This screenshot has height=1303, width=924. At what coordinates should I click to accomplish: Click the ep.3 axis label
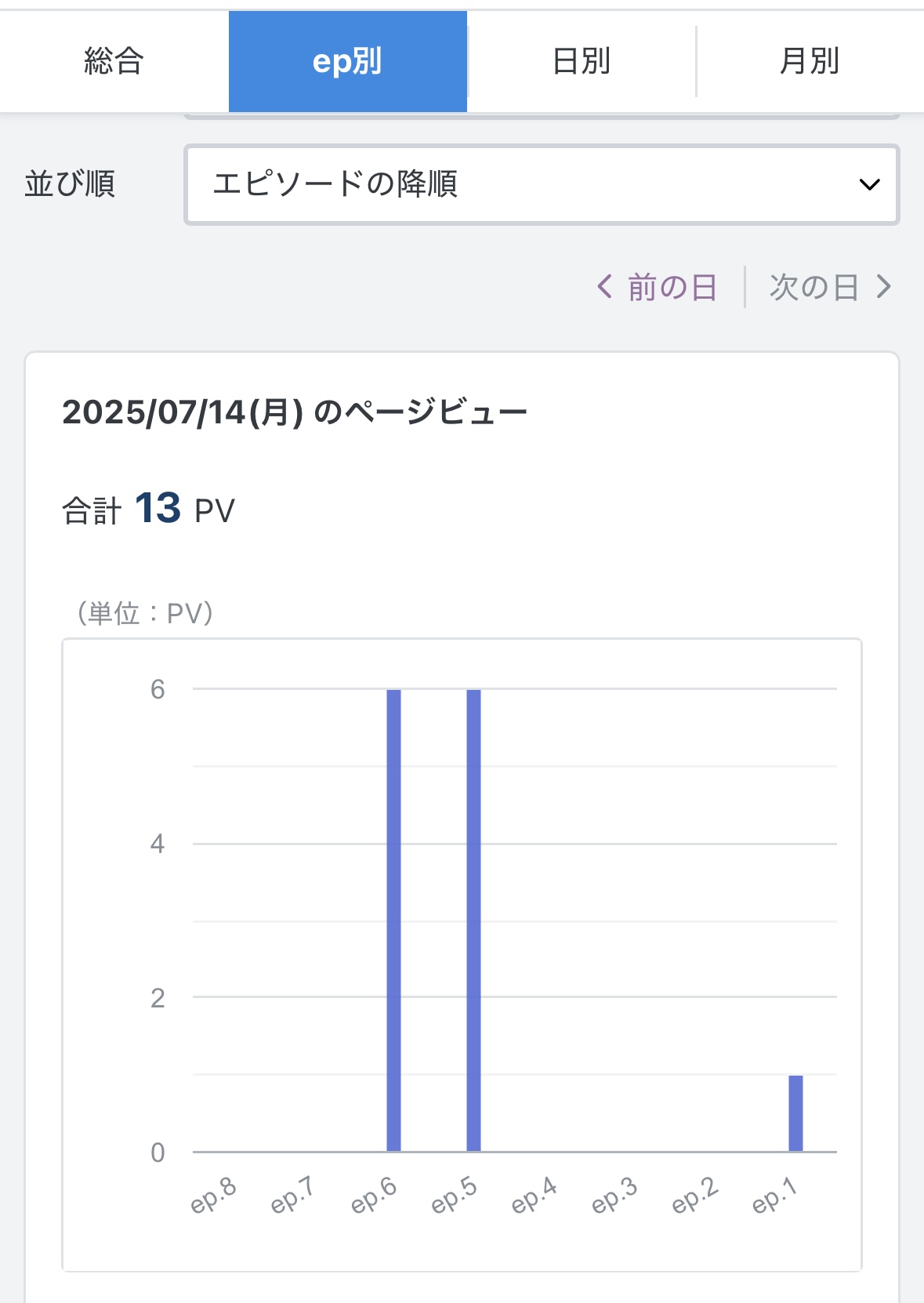click(x=614, y=1196)
